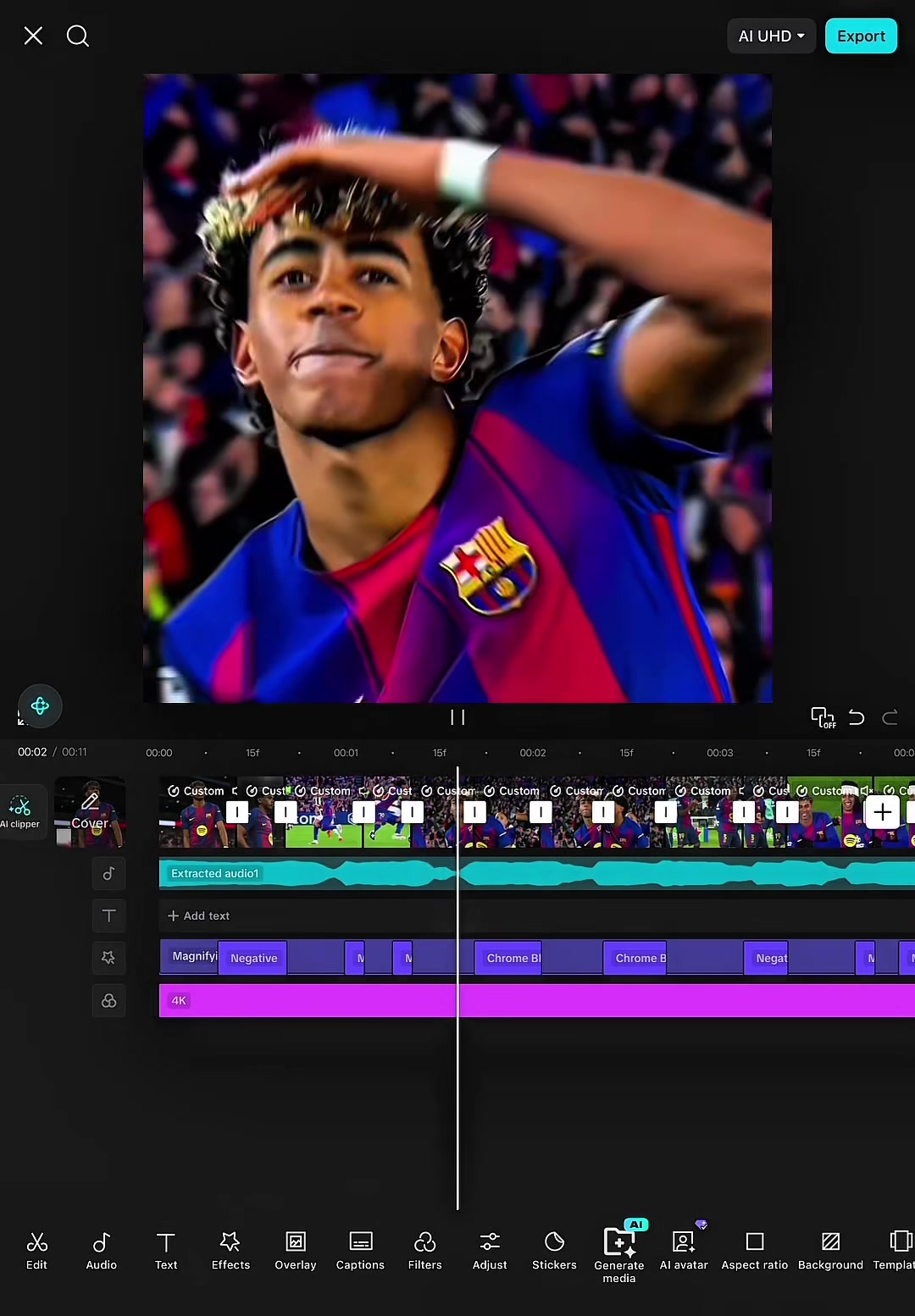915x1316 pixels.
Task: Select the filter track circles icon
Action: (108, 1001)
